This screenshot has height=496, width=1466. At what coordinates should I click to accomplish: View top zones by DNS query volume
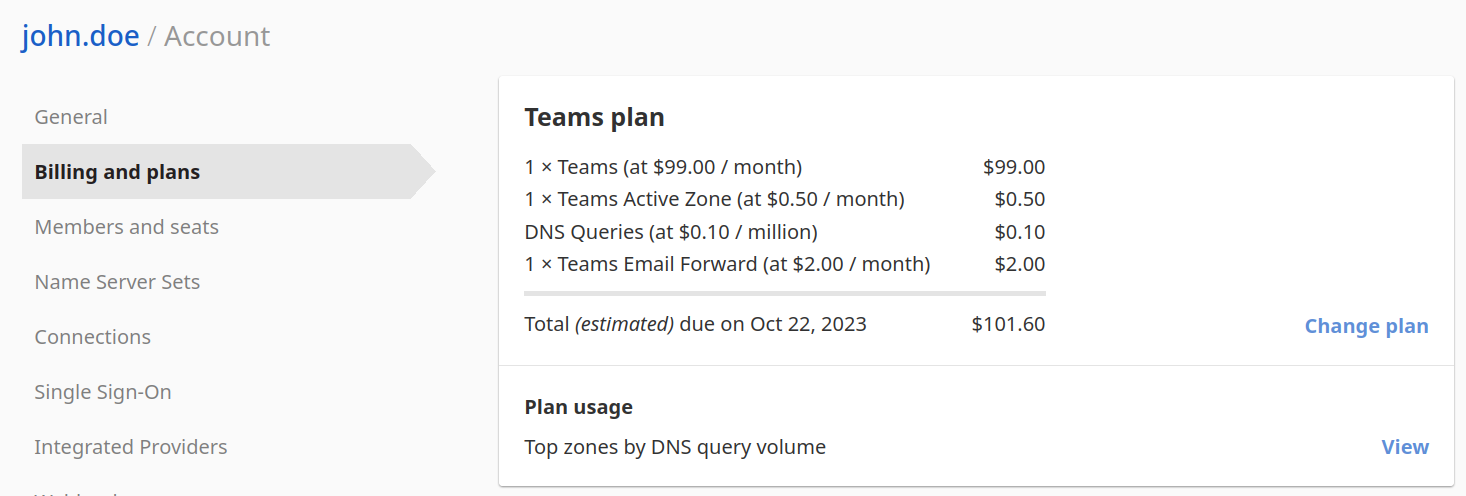click(x=1404, y=447)
